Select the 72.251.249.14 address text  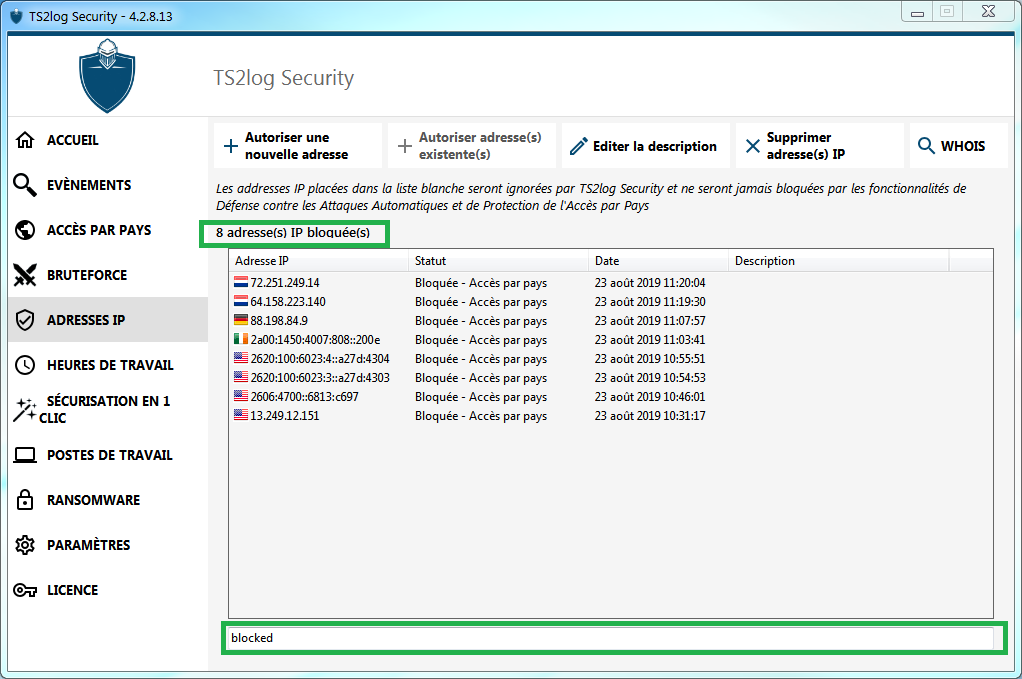point(285,283)
